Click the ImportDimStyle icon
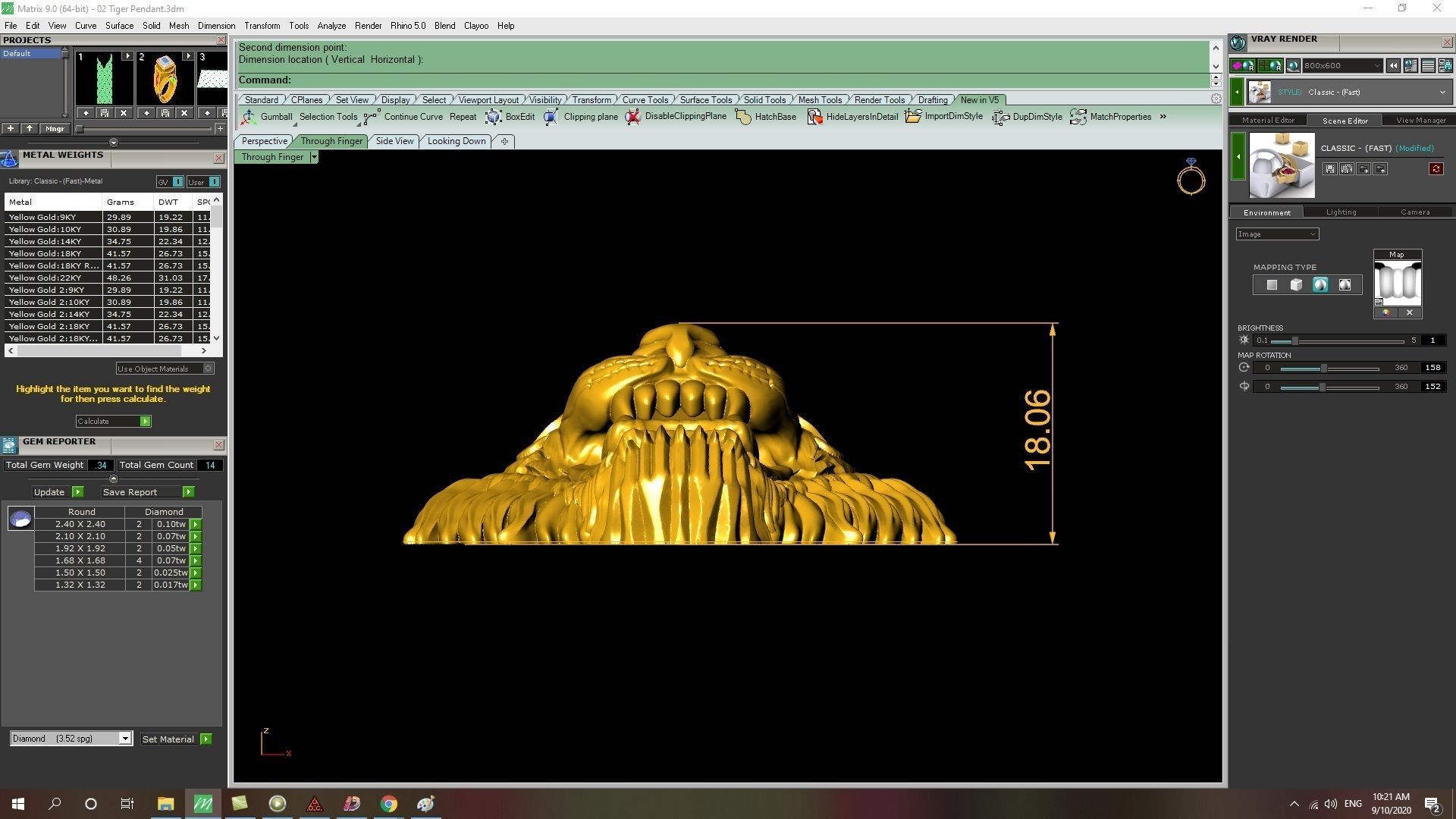 (x=913, y=117)
